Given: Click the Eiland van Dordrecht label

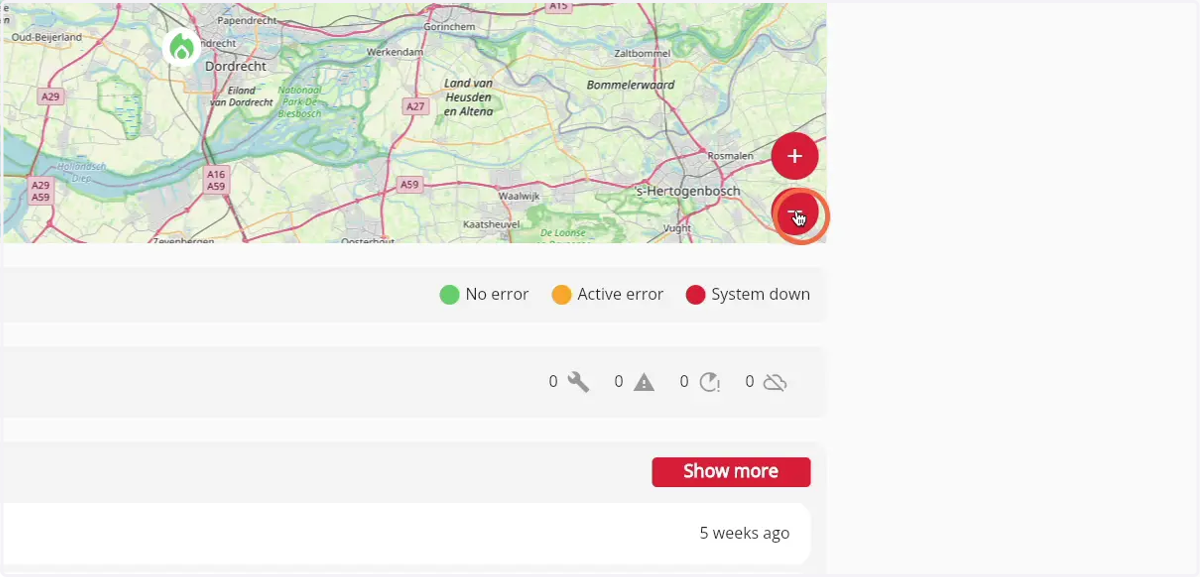Looking at the screenshot, I should (243, 96).
